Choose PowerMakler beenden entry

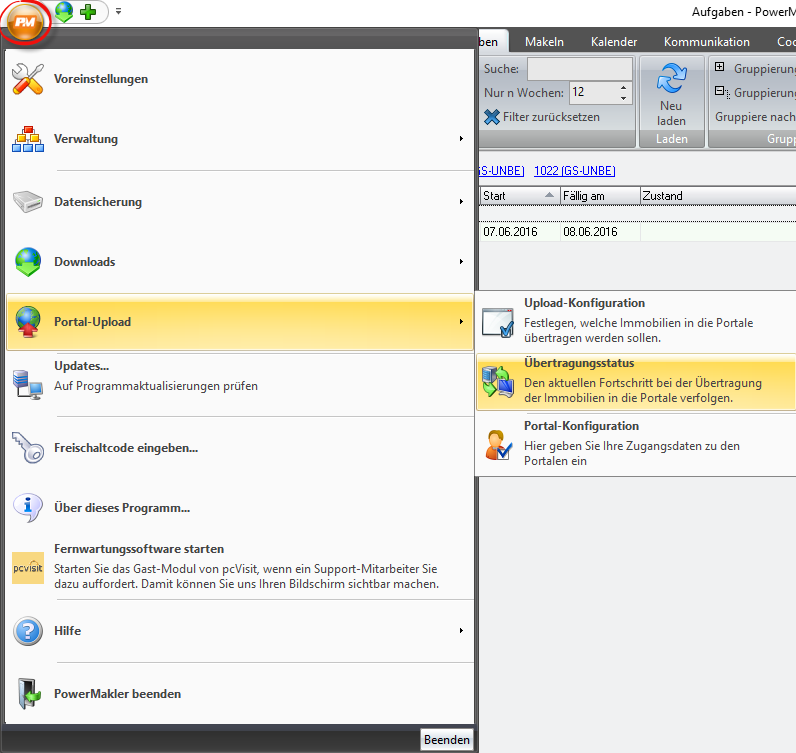[x=240, y=694]
